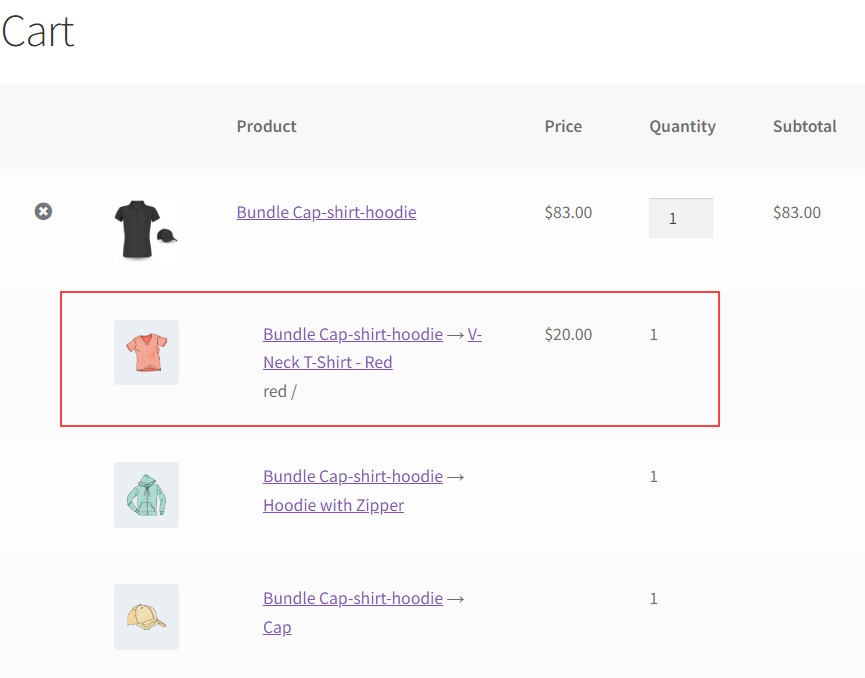Follow the Cap product link
Viewport: 865px width, 678px height.
tap(277, 627)
